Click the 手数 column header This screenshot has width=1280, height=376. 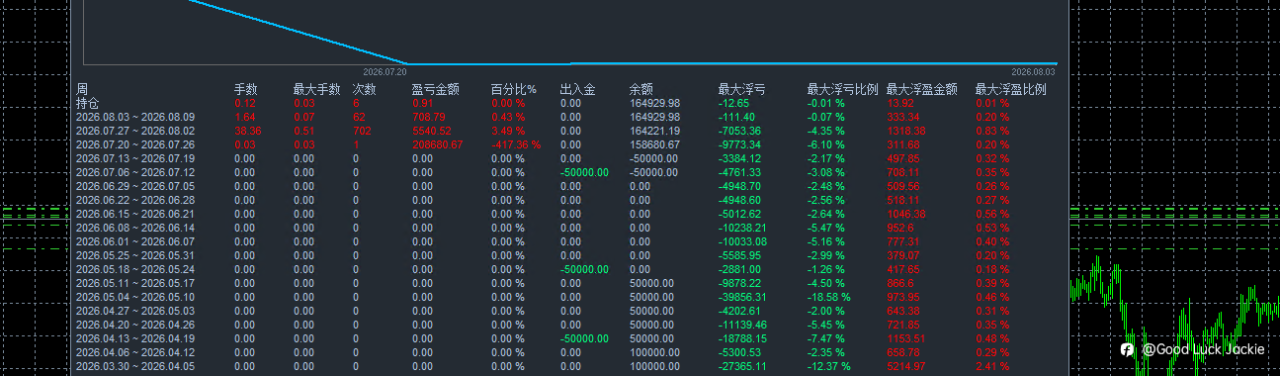pyautogui.click(x=246, y=89)
